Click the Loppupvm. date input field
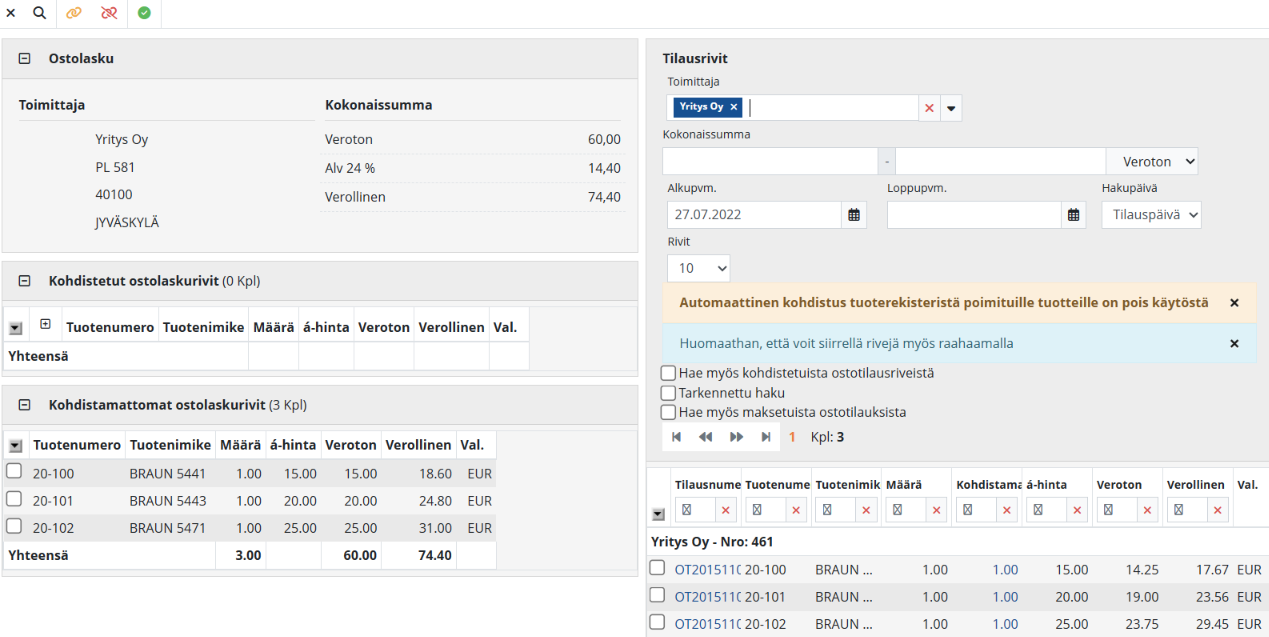The height and width of the screenshot is (637, 1269). coord(973,215)
